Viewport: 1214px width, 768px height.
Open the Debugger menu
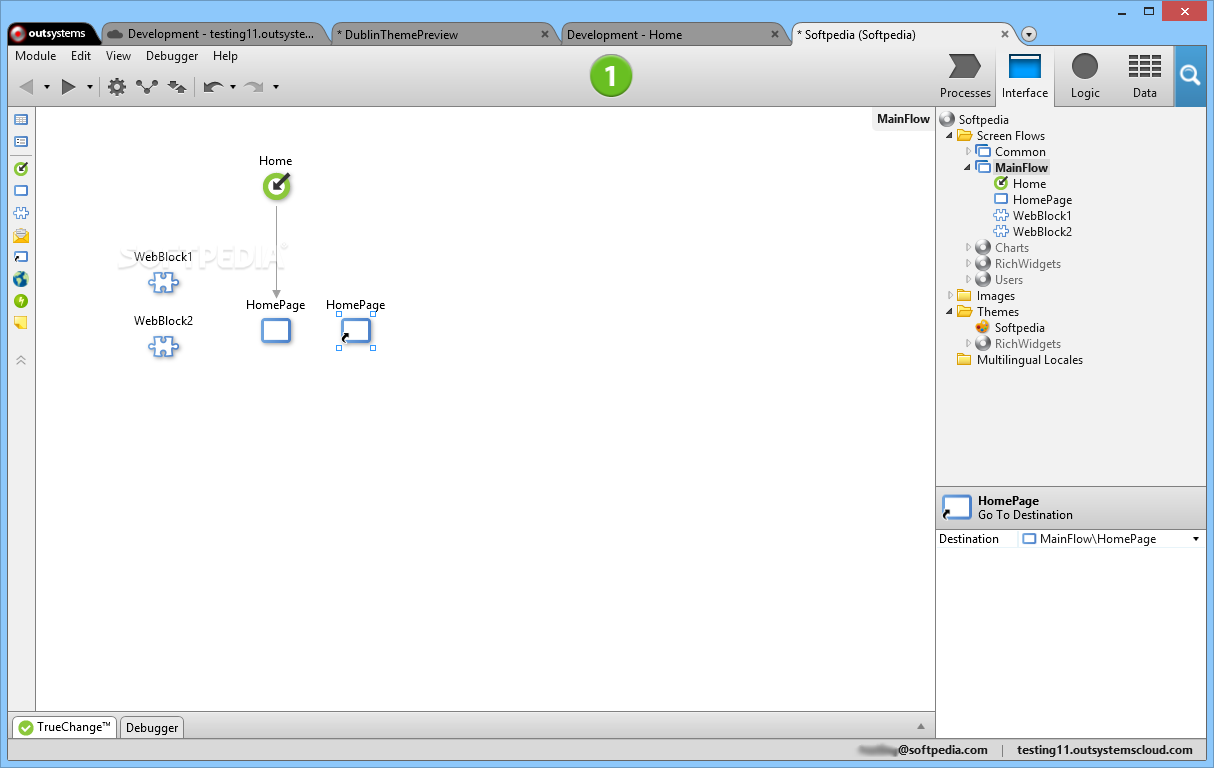(x=172, y=56)
